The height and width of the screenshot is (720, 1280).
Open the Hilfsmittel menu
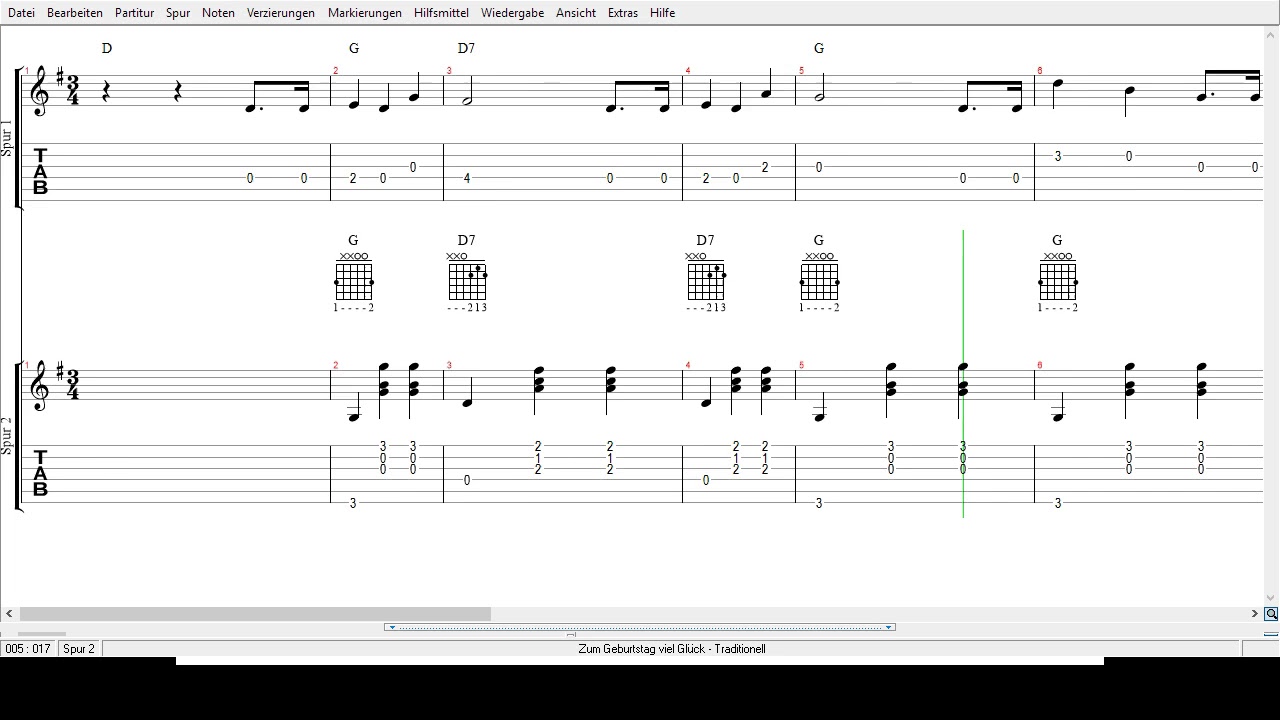coord(441,13)
